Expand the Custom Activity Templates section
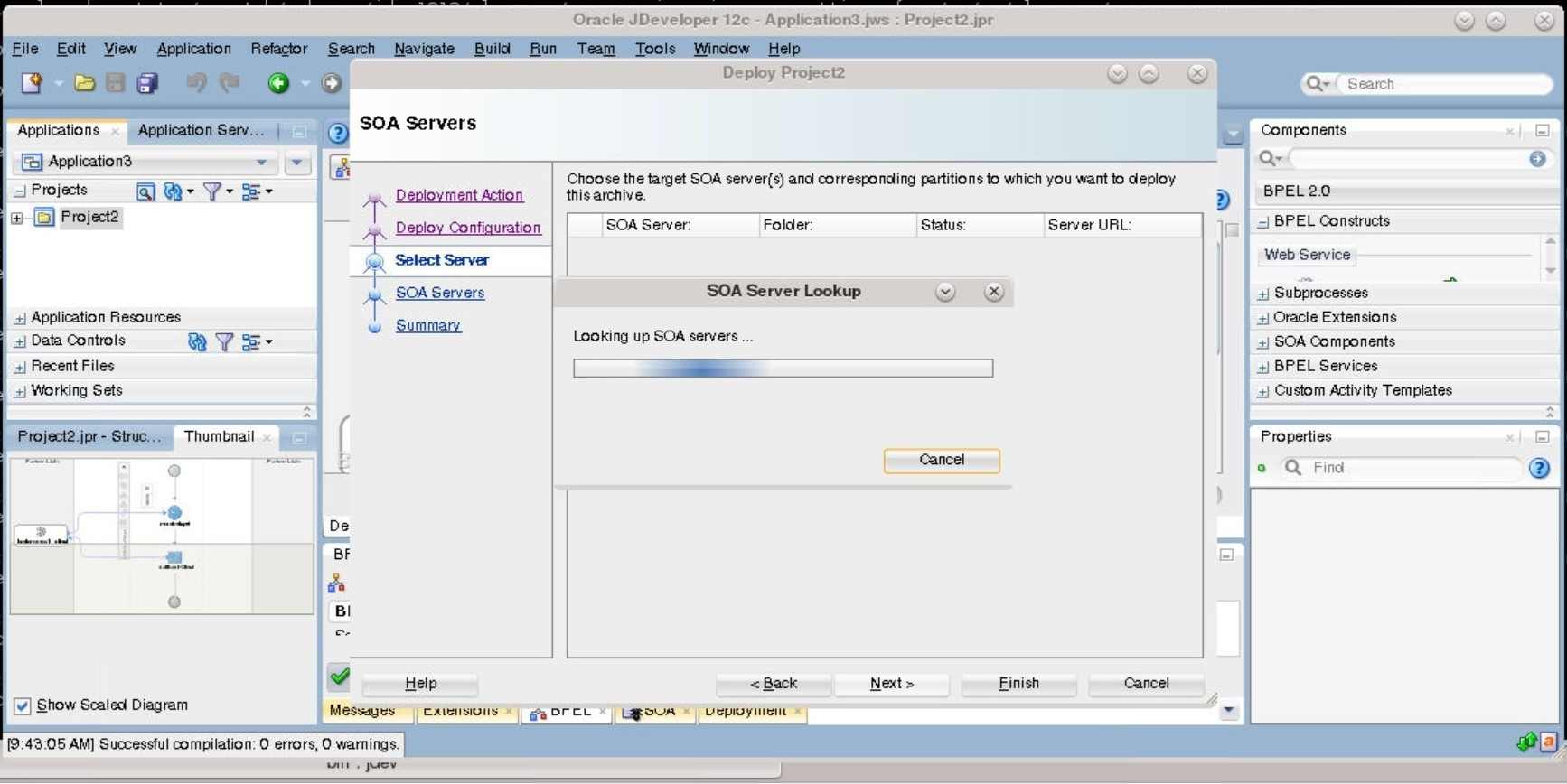Viewport: 1567px width, 784px height. point(1262,391)
